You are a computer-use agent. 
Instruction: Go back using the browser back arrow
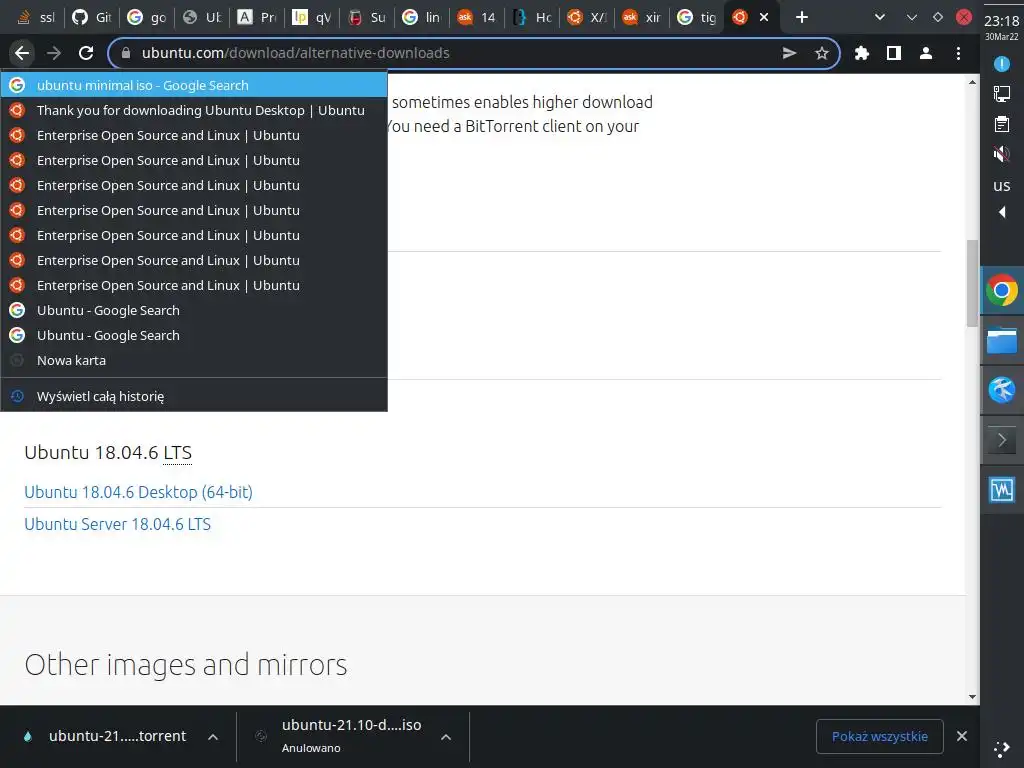22,53
